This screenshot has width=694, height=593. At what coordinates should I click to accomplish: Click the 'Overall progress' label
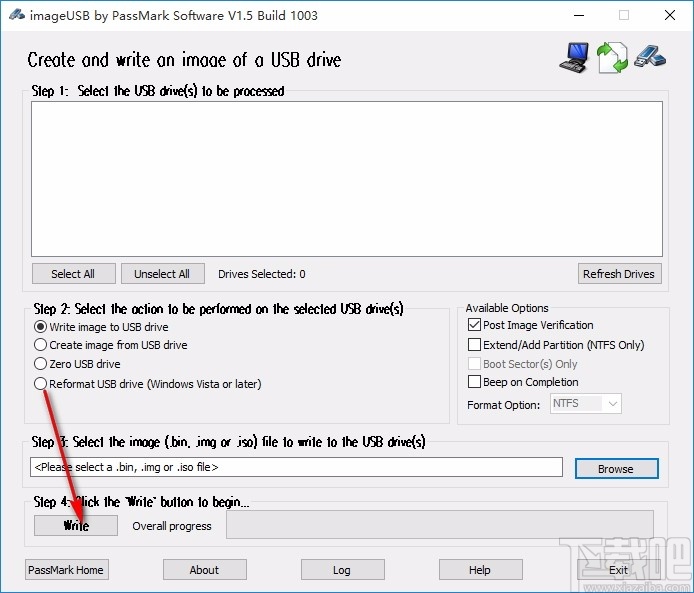(172, 526)
